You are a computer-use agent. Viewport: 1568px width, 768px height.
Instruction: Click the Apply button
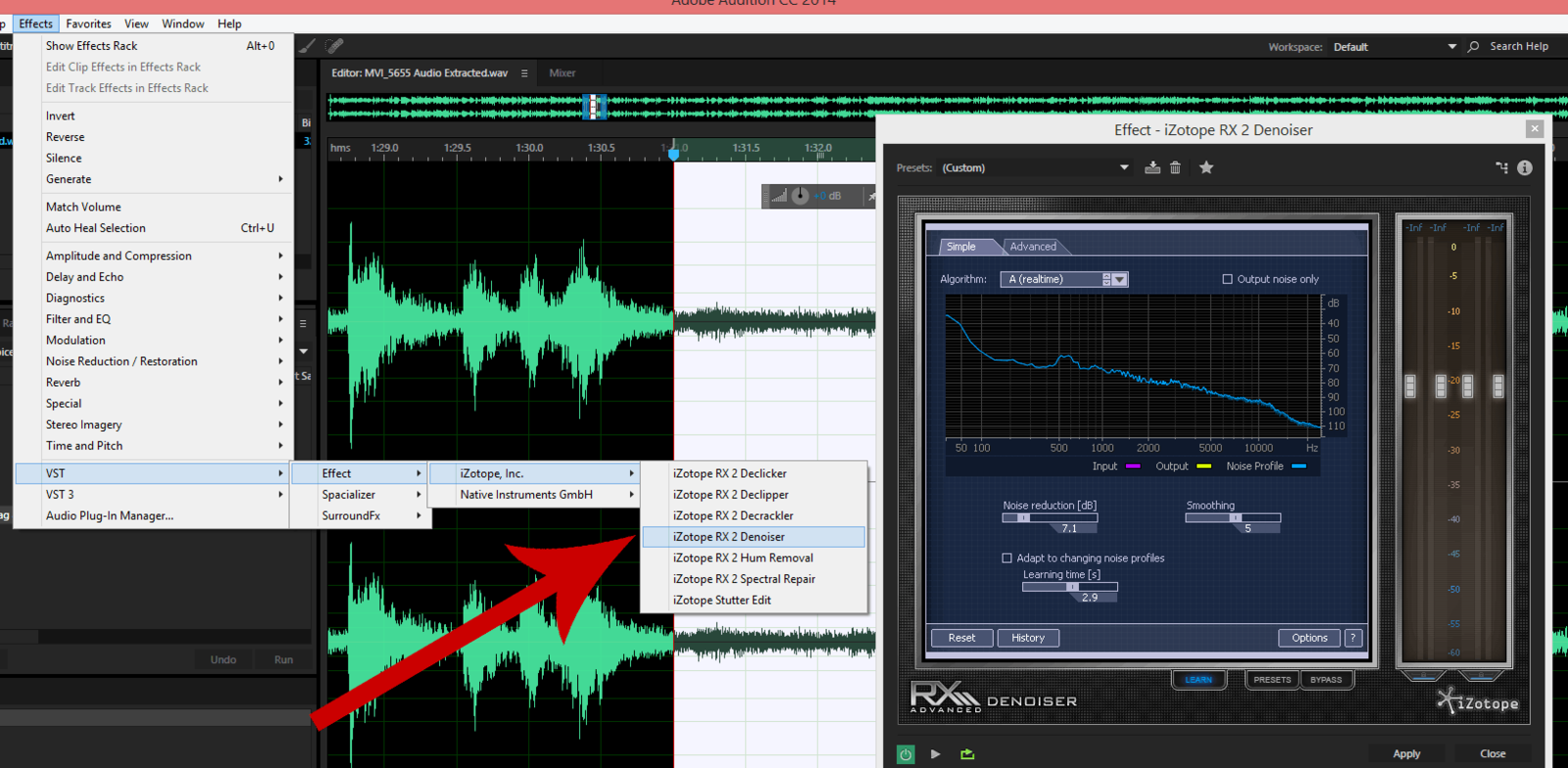click(x=1406, y=753)
